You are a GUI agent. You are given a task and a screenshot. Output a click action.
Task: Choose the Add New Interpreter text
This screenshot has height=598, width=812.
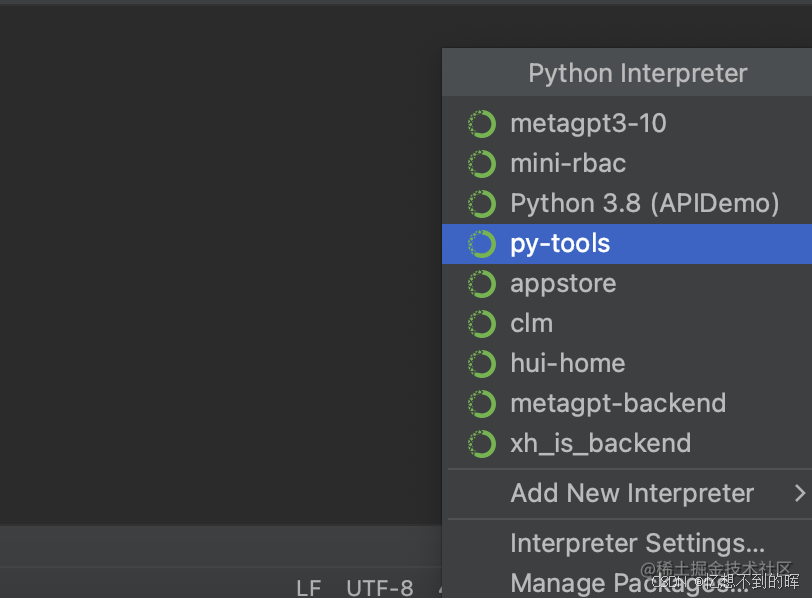[x=632, y=493]
